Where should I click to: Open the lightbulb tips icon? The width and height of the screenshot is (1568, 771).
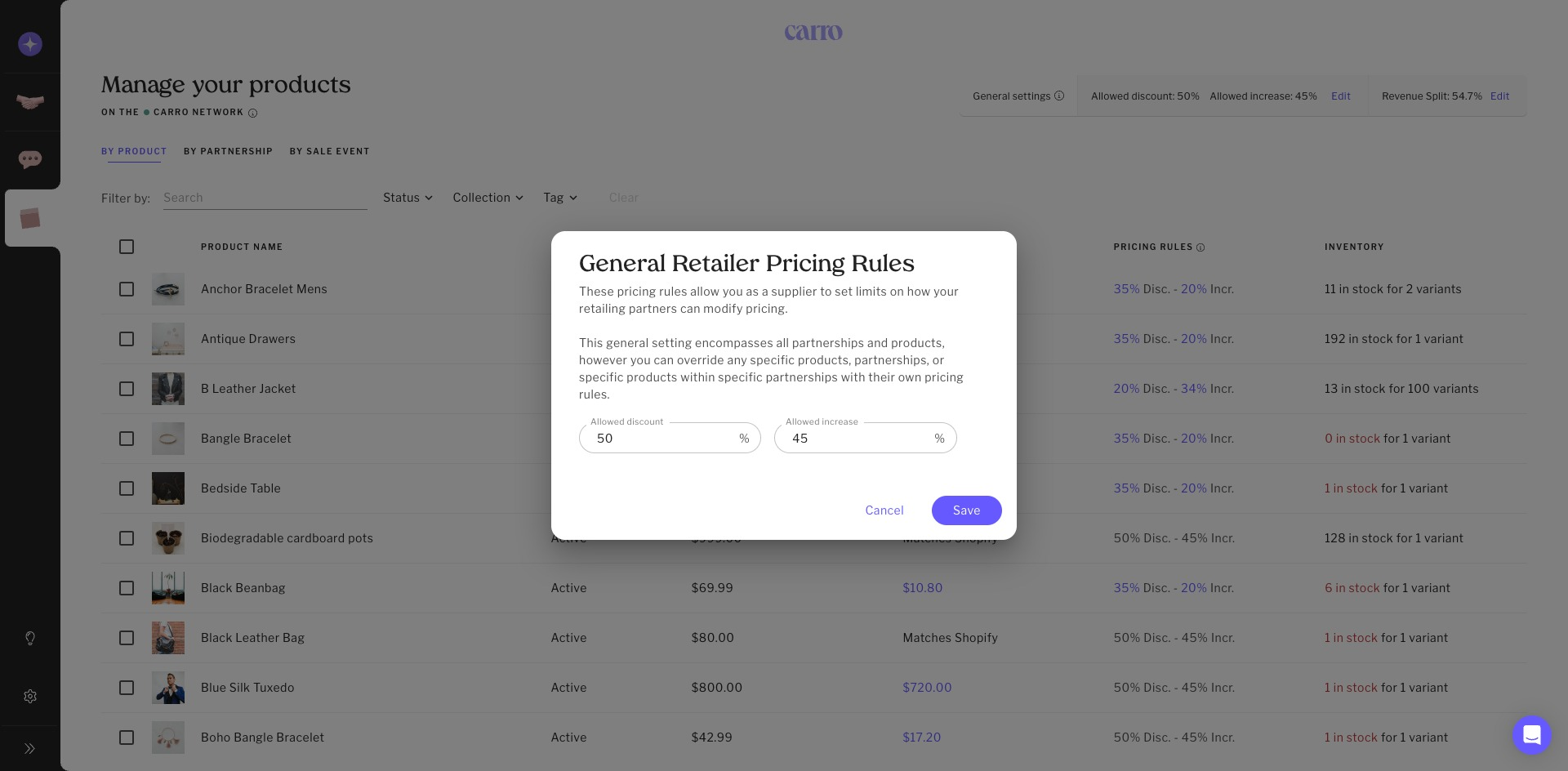30,638
